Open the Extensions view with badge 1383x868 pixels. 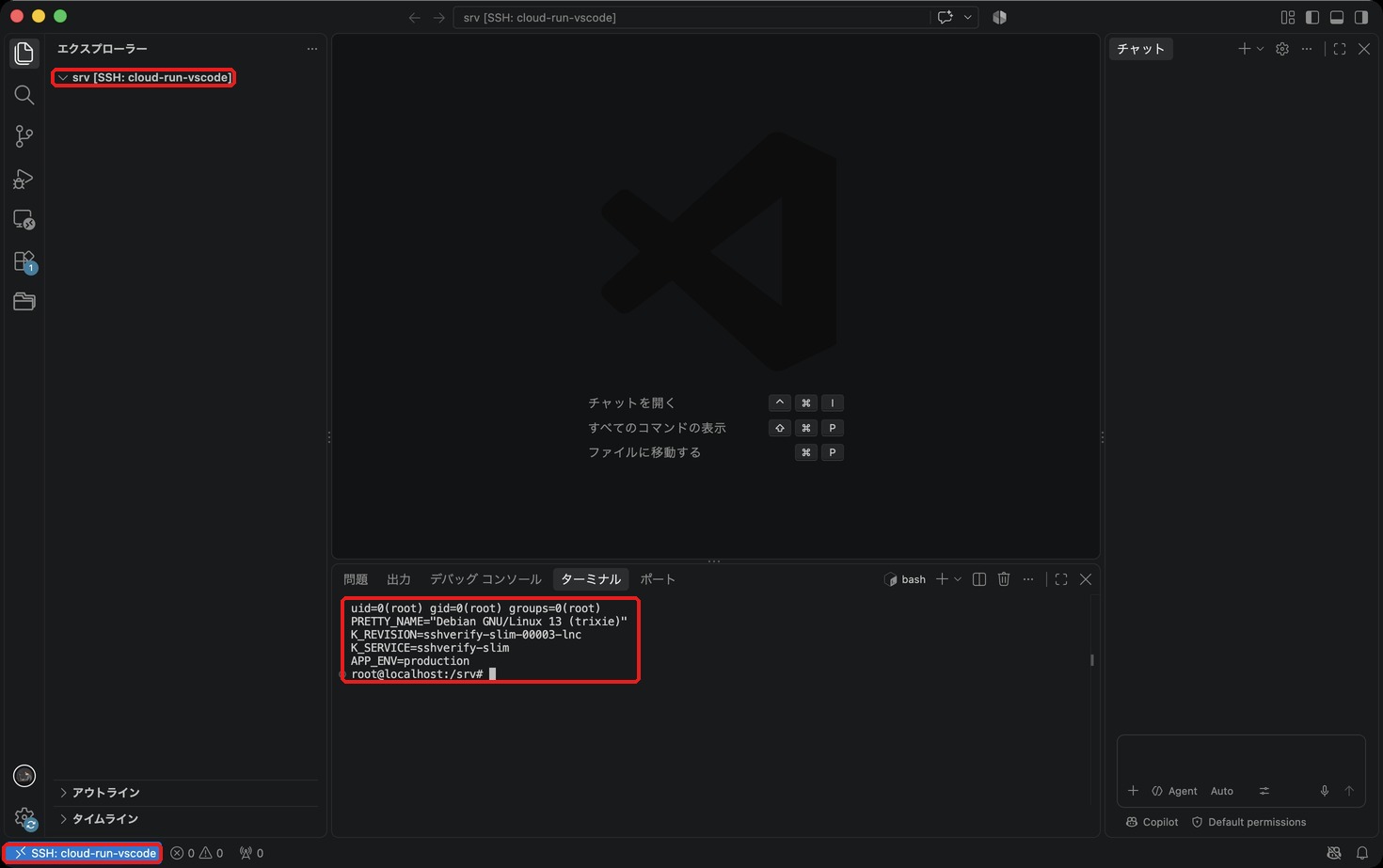pos(24,260)
